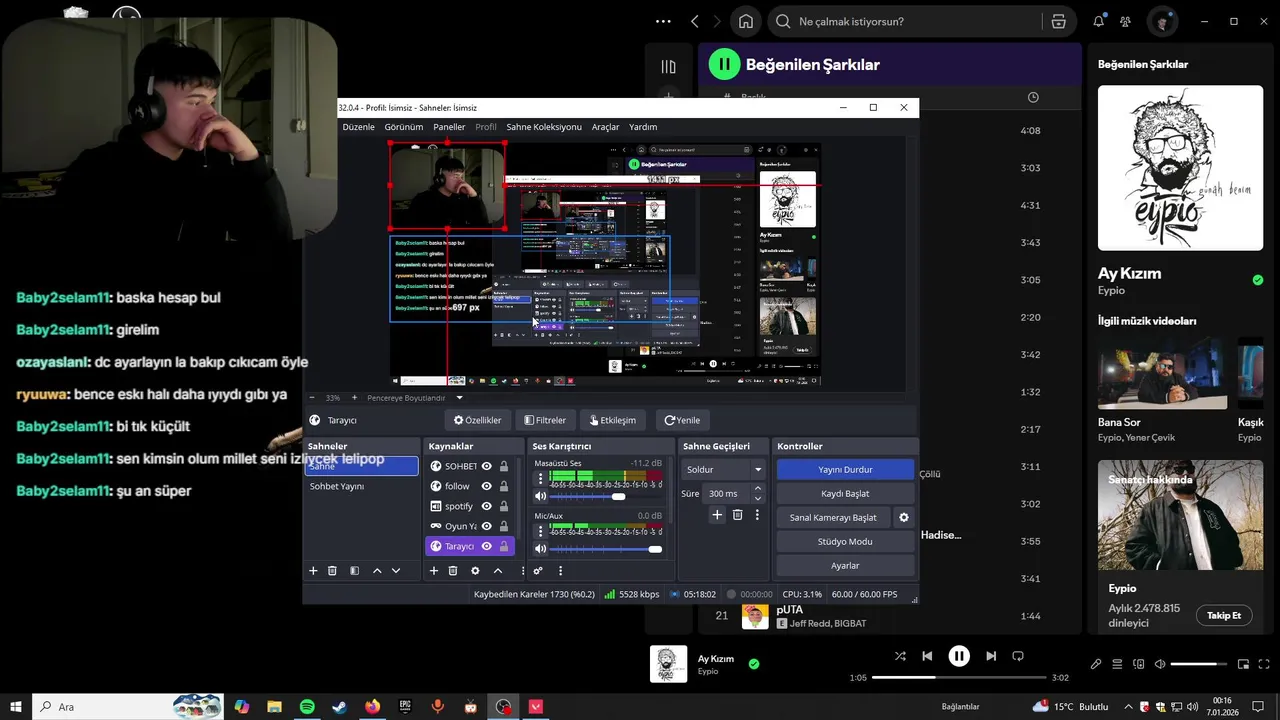Open the scene filters icon in Sahneler
The image size is (1280, 720).
[354, 571]
